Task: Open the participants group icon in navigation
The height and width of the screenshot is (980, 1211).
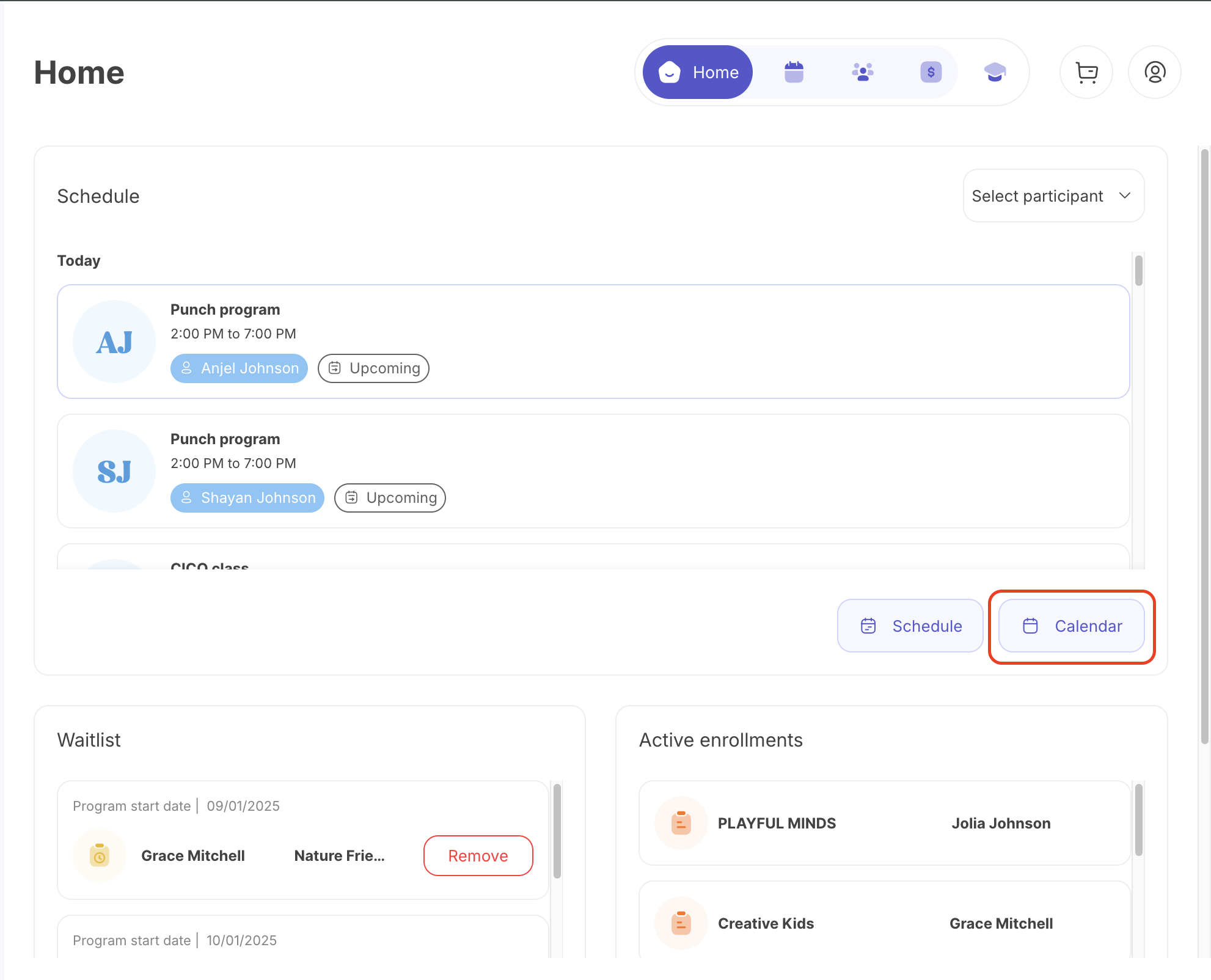Action: (x=862, y=72)
